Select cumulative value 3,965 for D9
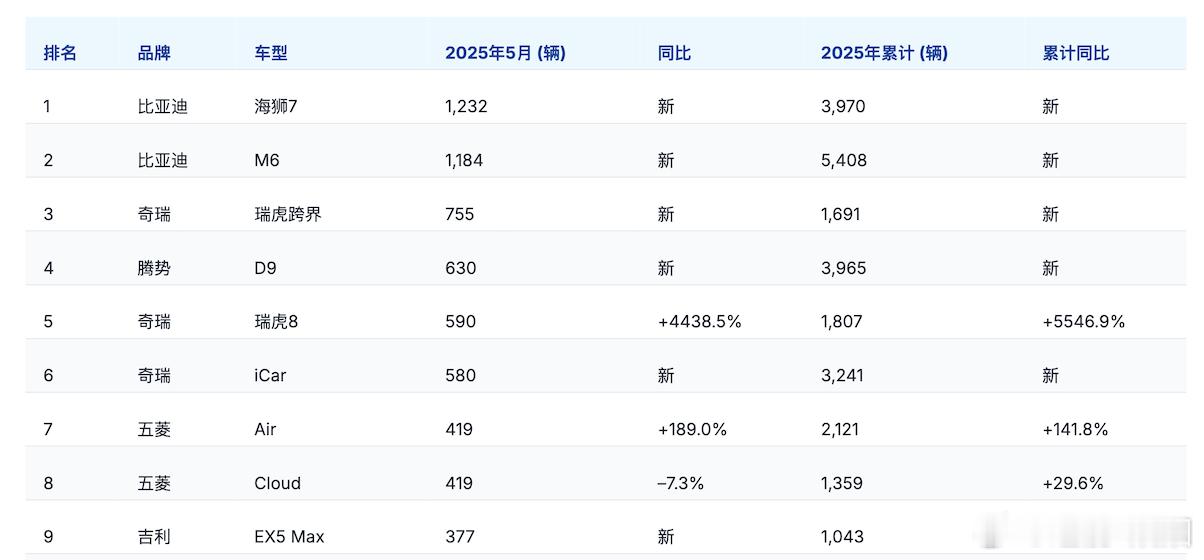Screen dimensions: 1204x560 [844, 268]
